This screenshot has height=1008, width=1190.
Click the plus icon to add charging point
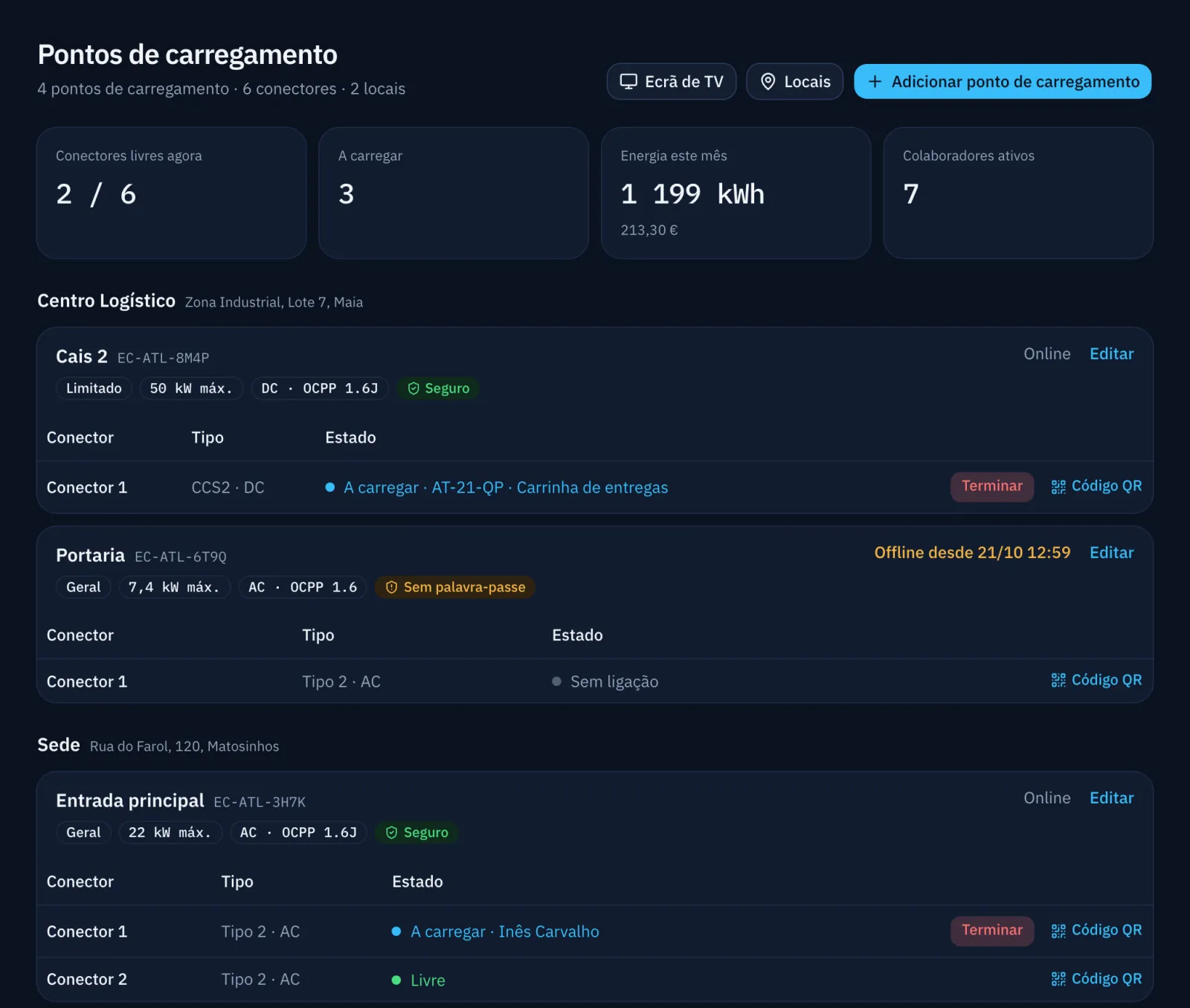[x=875, y=82]
